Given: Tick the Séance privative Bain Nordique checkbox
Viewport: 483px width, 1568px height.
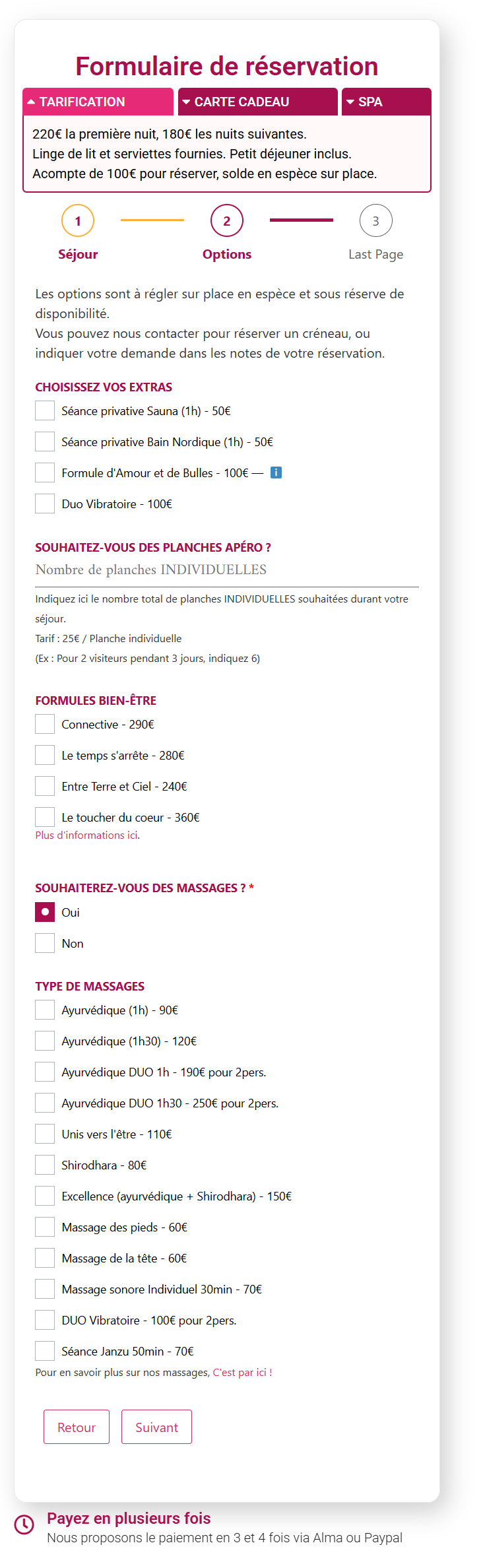Looking at the screenshot, I should coord(45,441).
